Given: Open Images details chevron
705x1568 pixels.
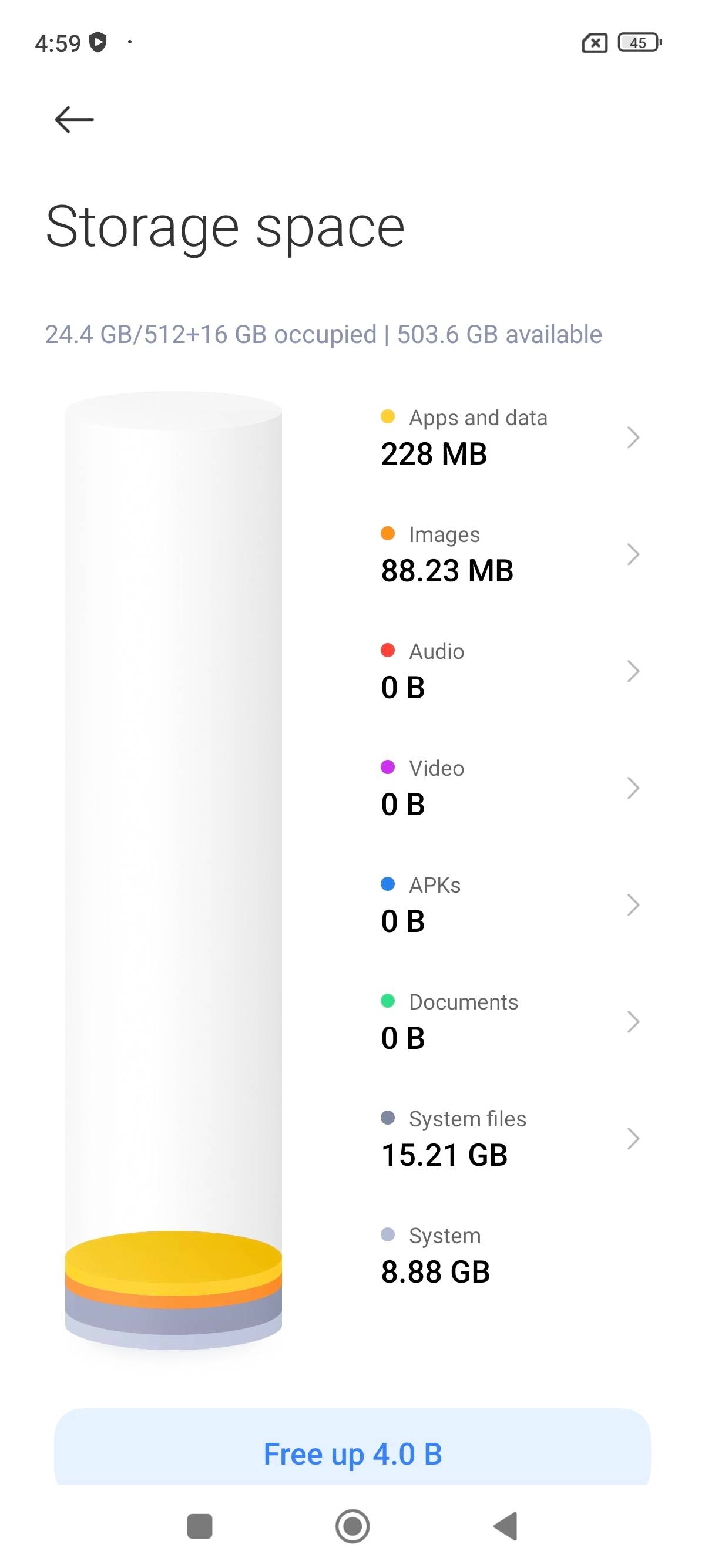Looking at the screenshot, I should 633,554.
